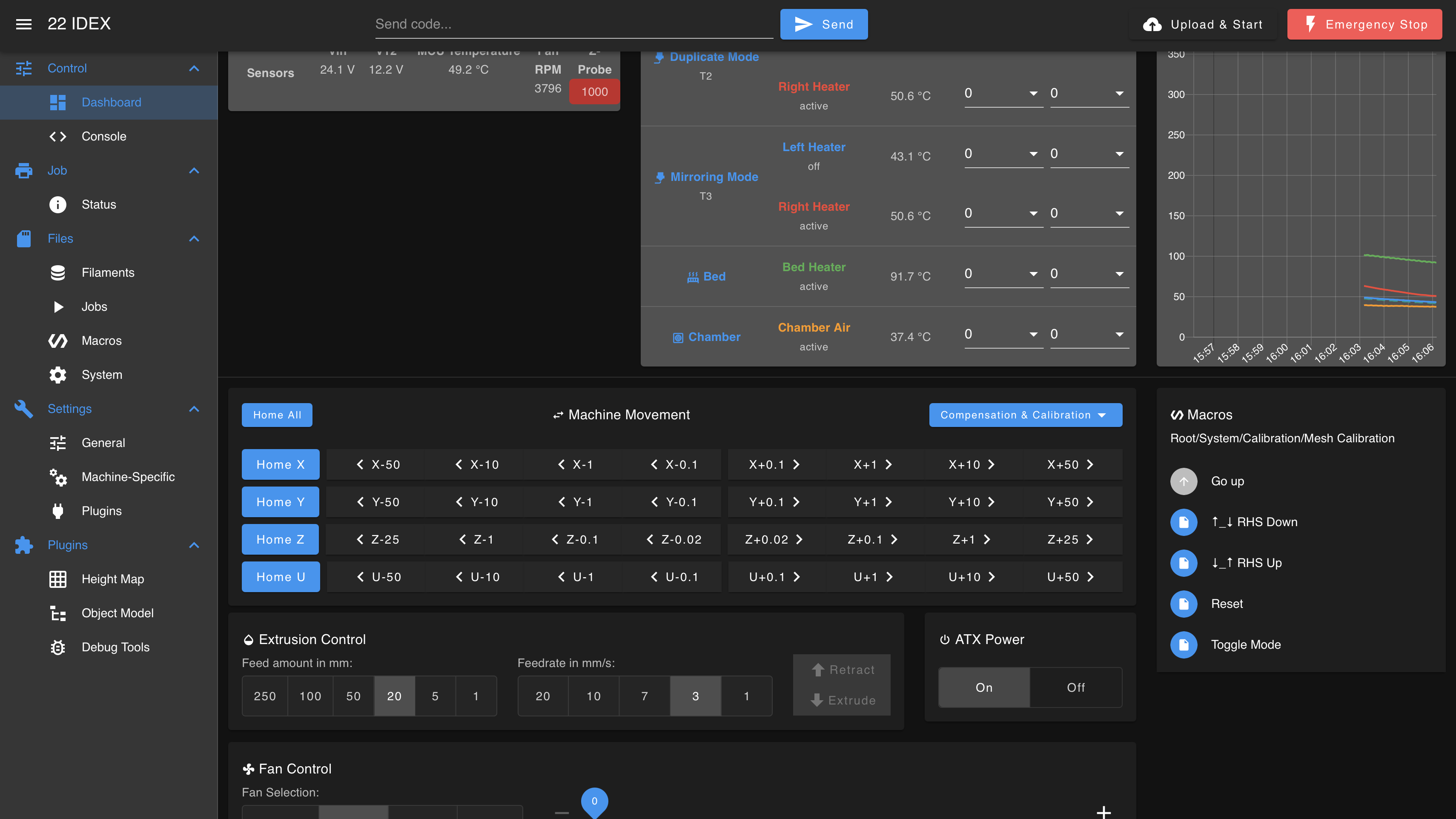Screen dimensions: 1456x819
Task: Click the Emergency Stop button
Action: click(1364, 24)
